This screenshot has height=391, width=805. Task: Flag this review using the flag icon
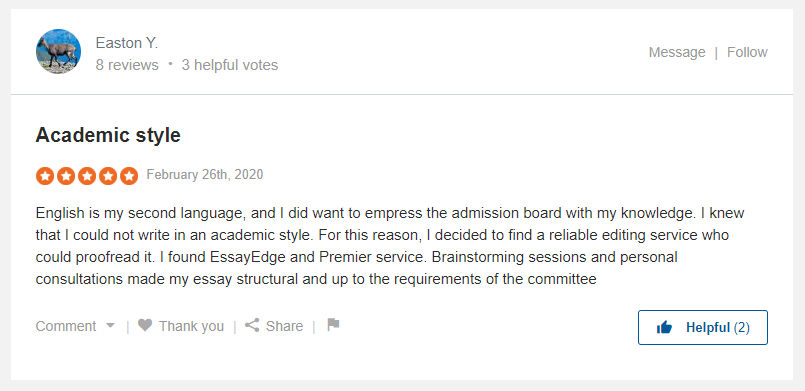pyautogui.click(x=333, y=324)
